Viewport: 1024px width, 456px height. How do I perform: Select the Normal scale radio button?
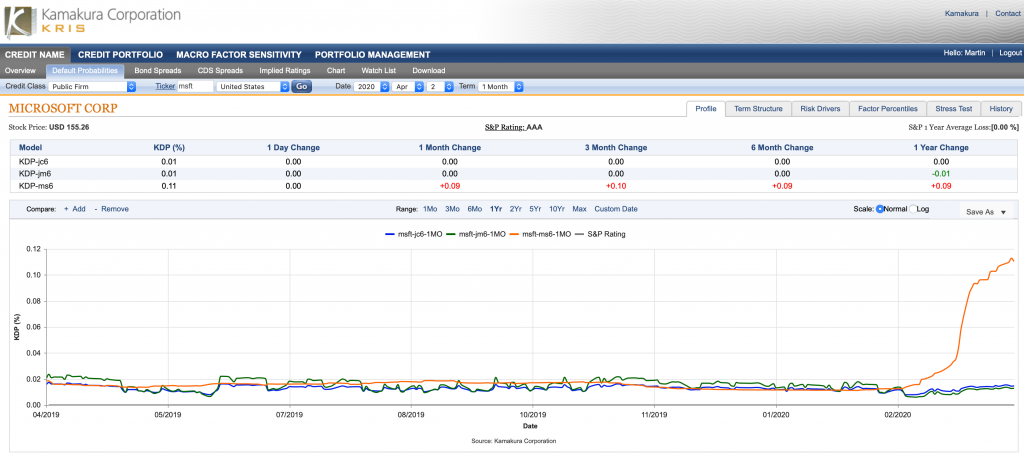880,209
